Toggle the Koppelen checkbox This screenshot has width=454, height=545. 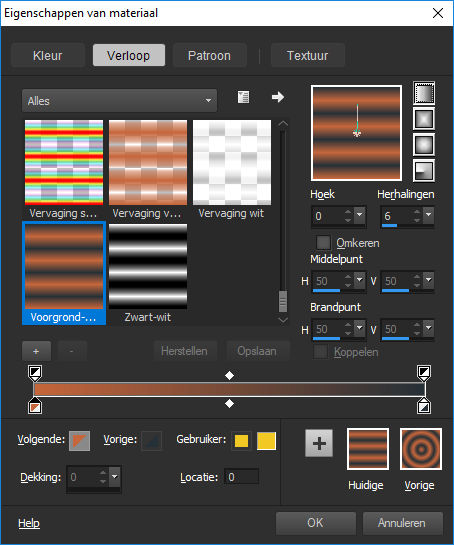(320, 352)
